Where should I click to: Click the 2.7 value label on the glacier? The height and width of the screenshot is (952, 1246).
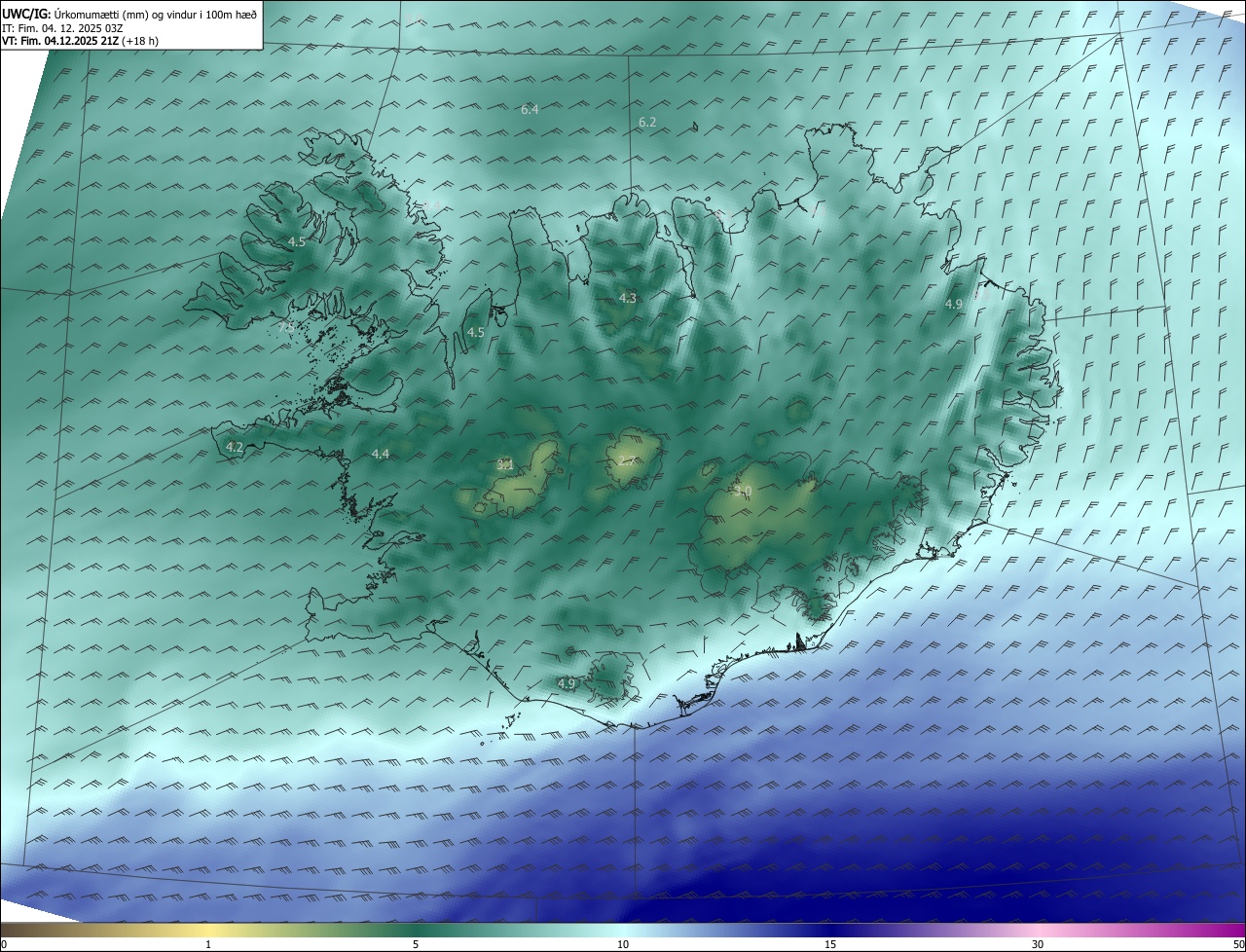coord(627,460)
